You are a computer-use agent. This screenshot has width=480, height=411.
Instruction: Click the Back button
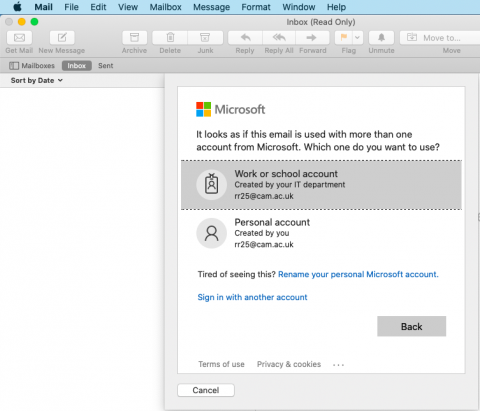(x=411, y=326)
